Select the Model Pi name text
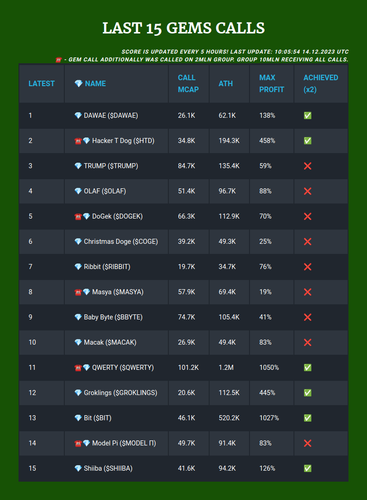Screen dimensions: 367x500 [124, 443]
